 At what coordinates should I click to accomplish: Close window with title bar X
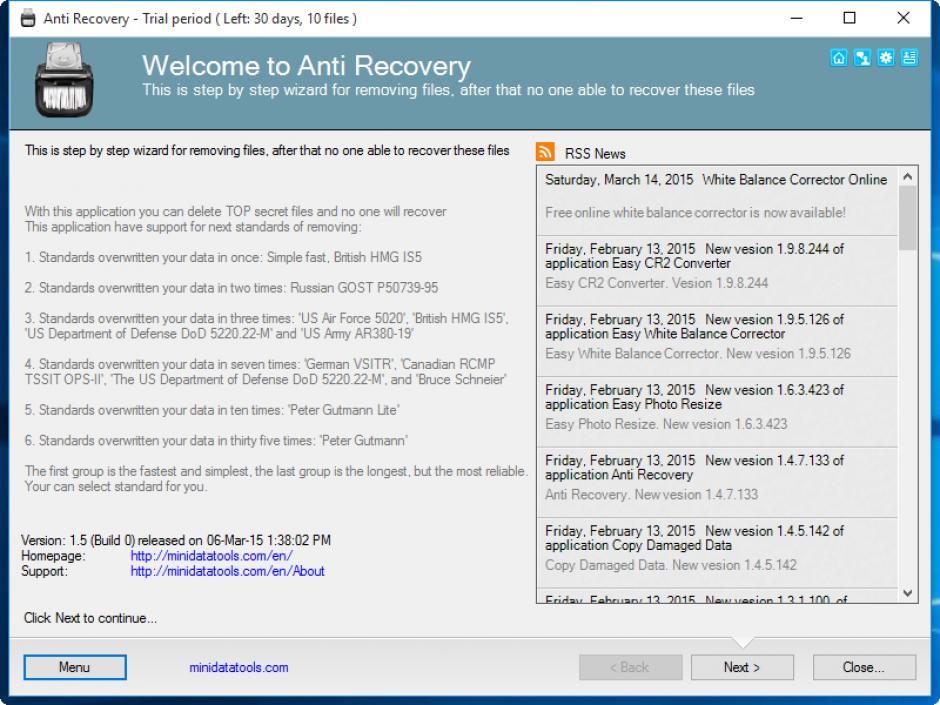coord(903,18)
